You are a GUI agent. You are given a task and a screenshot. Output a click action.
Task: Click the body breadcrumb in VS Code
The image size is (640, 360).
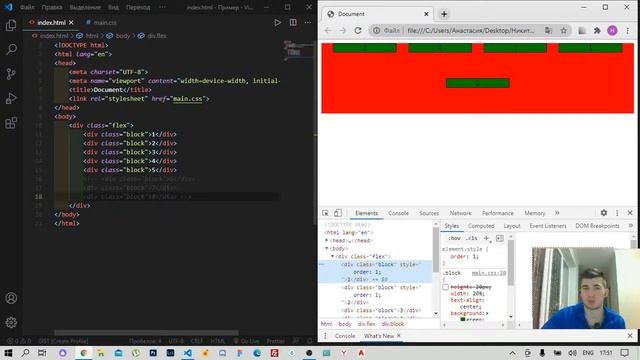tap(122, 36)
